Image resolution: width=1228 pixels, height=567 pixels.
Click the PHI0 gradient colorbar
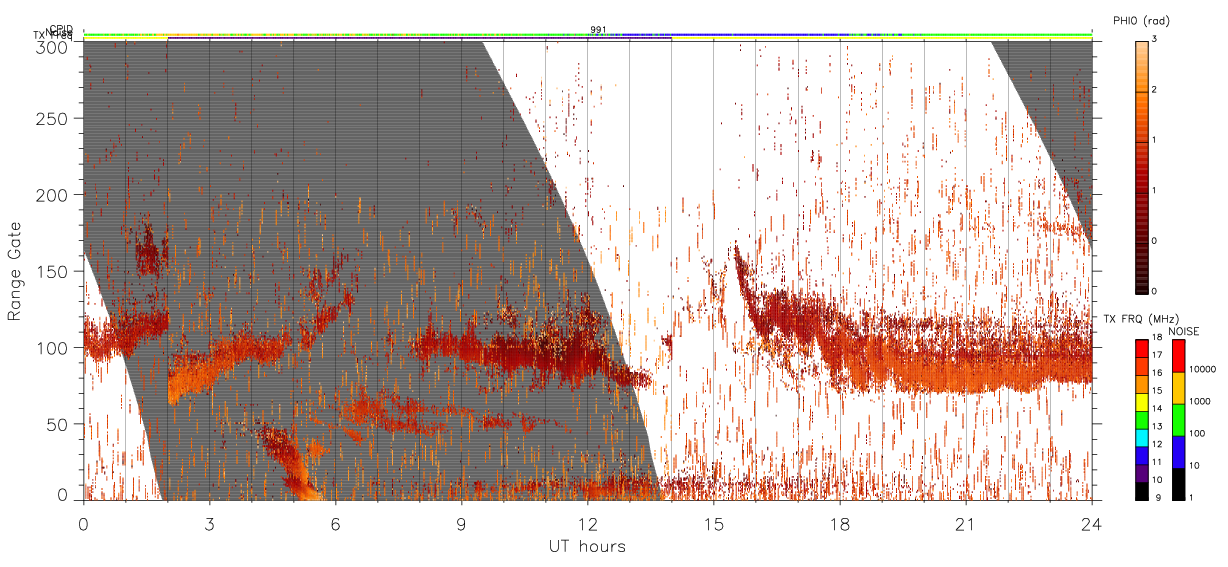(1141, 166)
